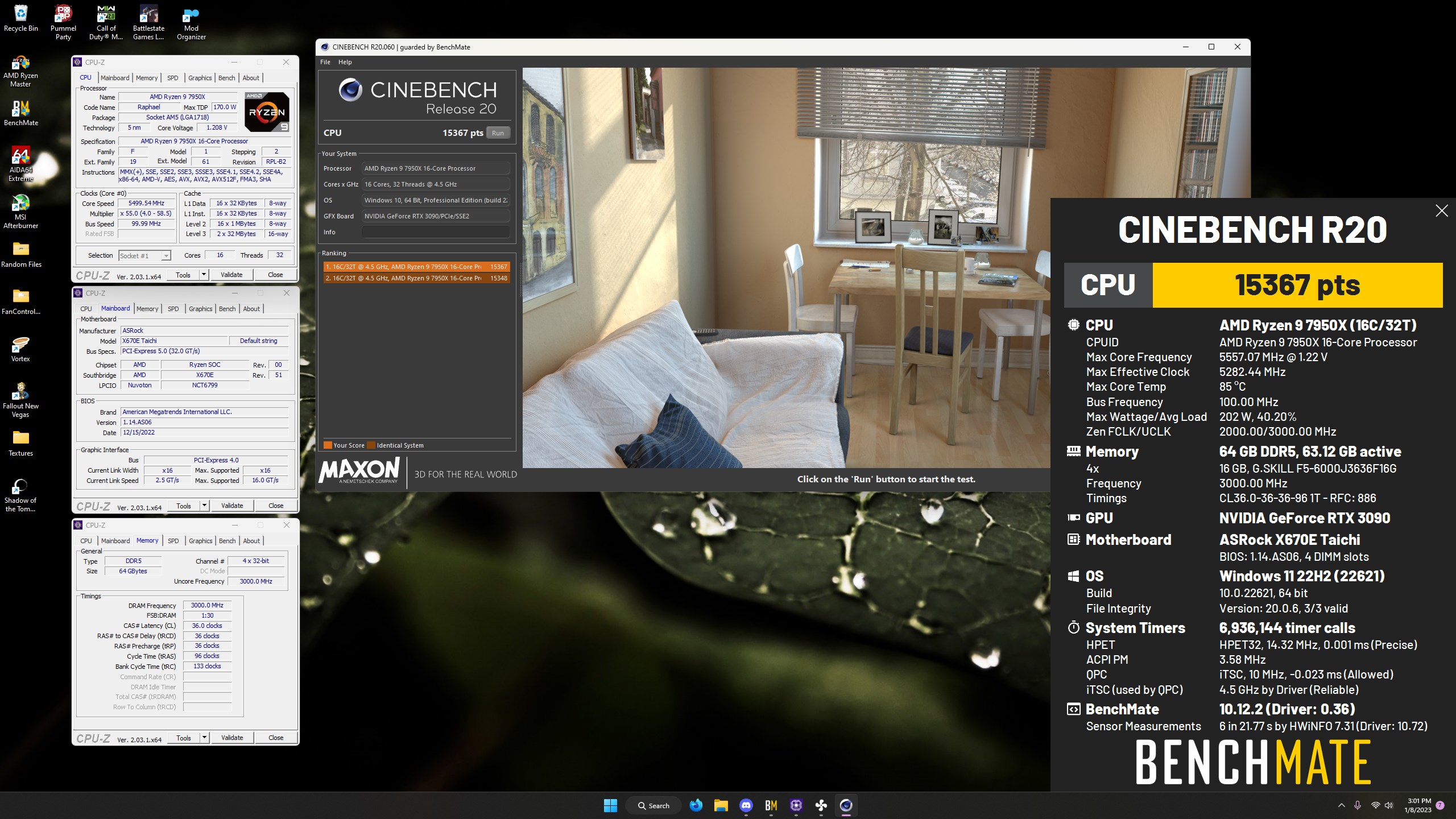Expand Tools arrow in CPU-Z Memory window
This screenshot has height=819, width=1456.
tap(204, 738)
